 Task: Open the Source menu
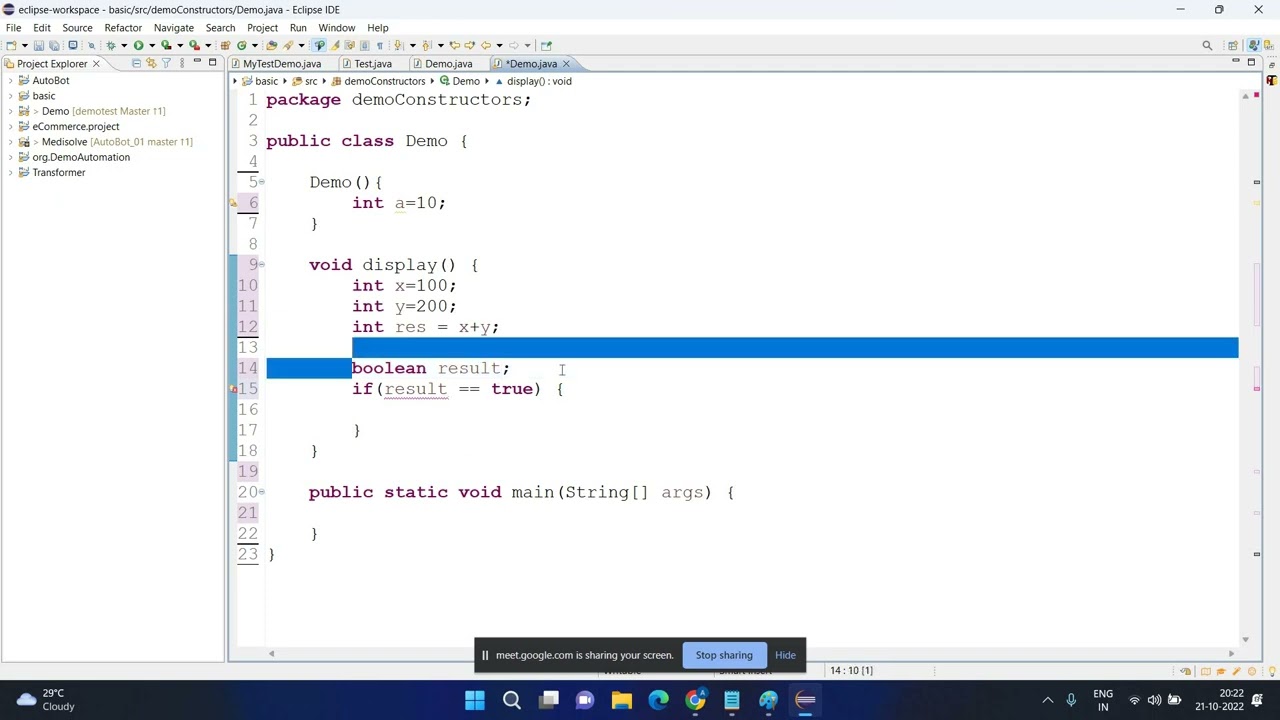[77, 28]
